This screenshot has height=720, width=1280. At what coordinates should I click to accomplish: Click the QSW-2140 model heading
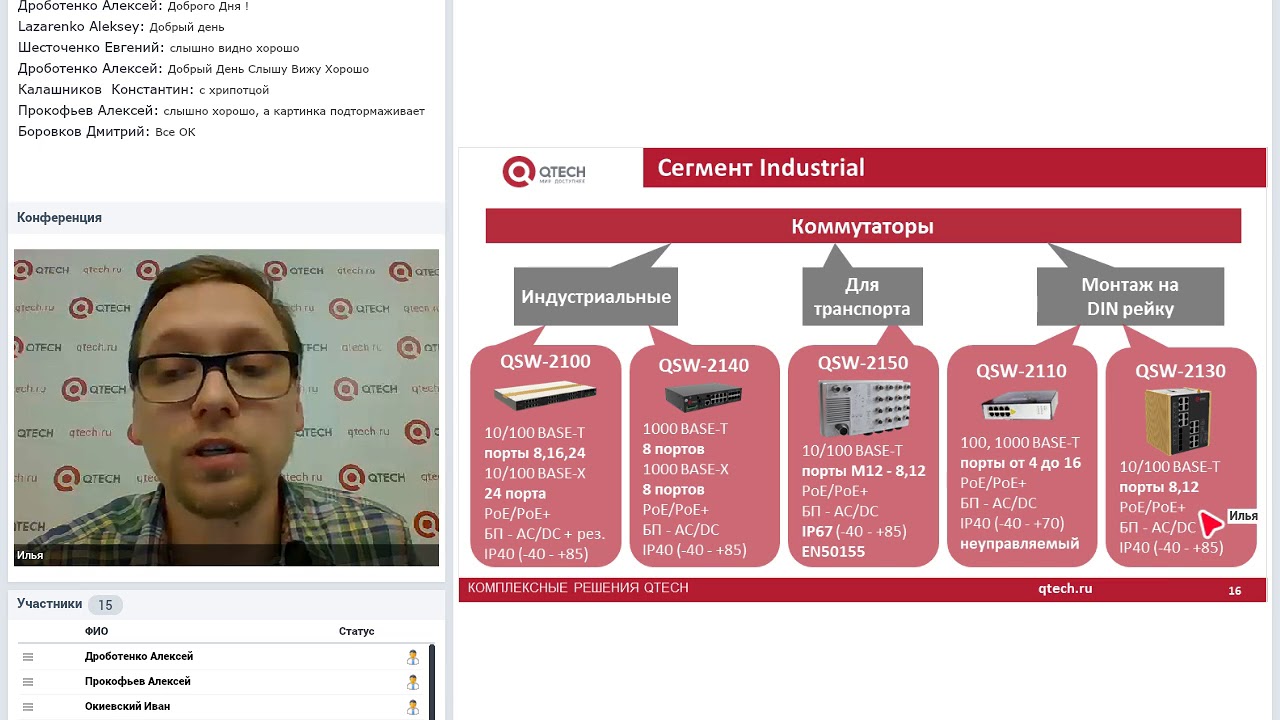pyautogui.click(x=704, y=366)
